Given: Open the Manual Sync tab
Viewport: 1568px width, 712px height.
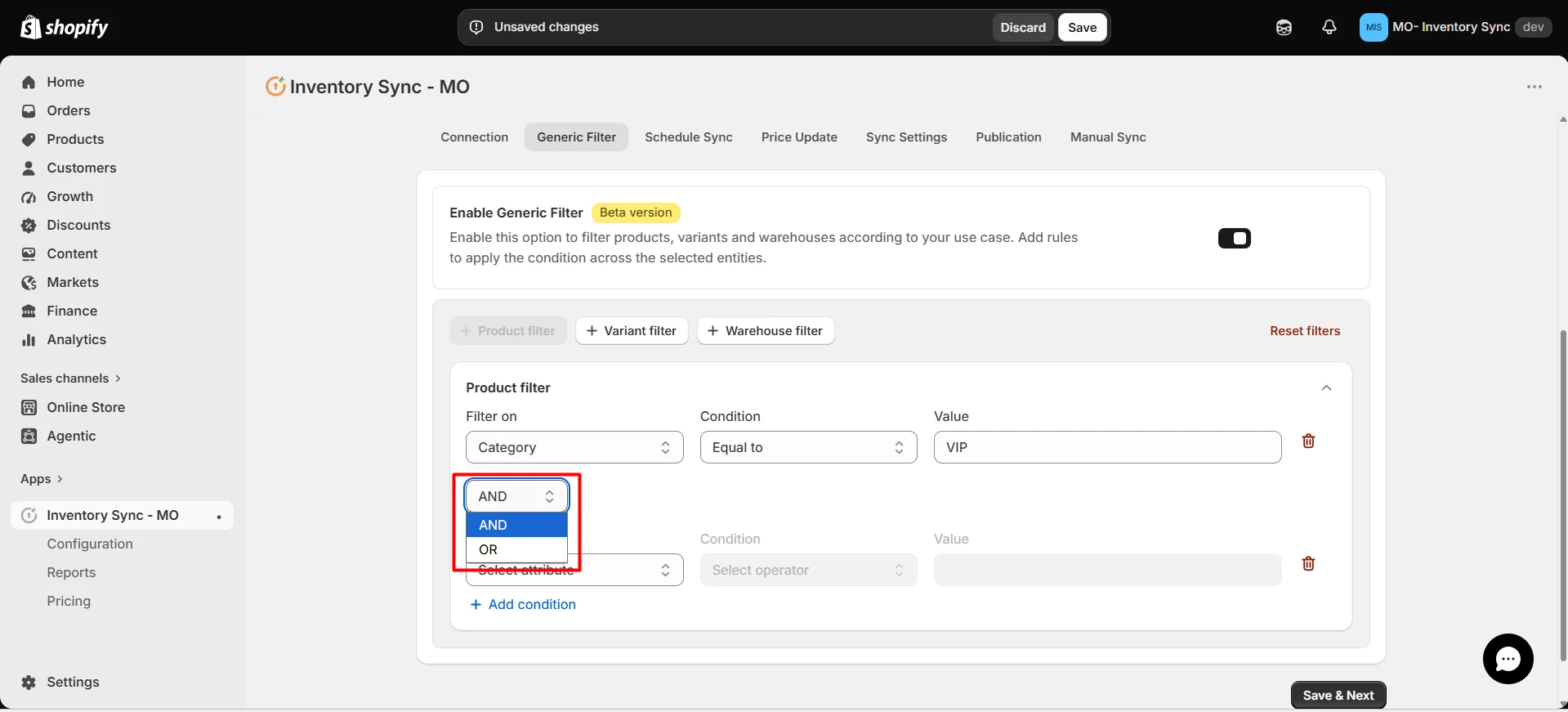Looking at the screenshot, I should 1108,137.
